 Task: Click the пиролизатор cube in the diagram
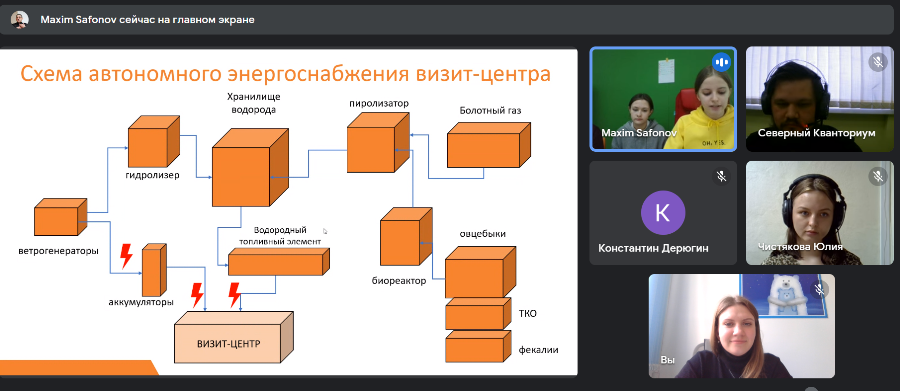point(378,142)
